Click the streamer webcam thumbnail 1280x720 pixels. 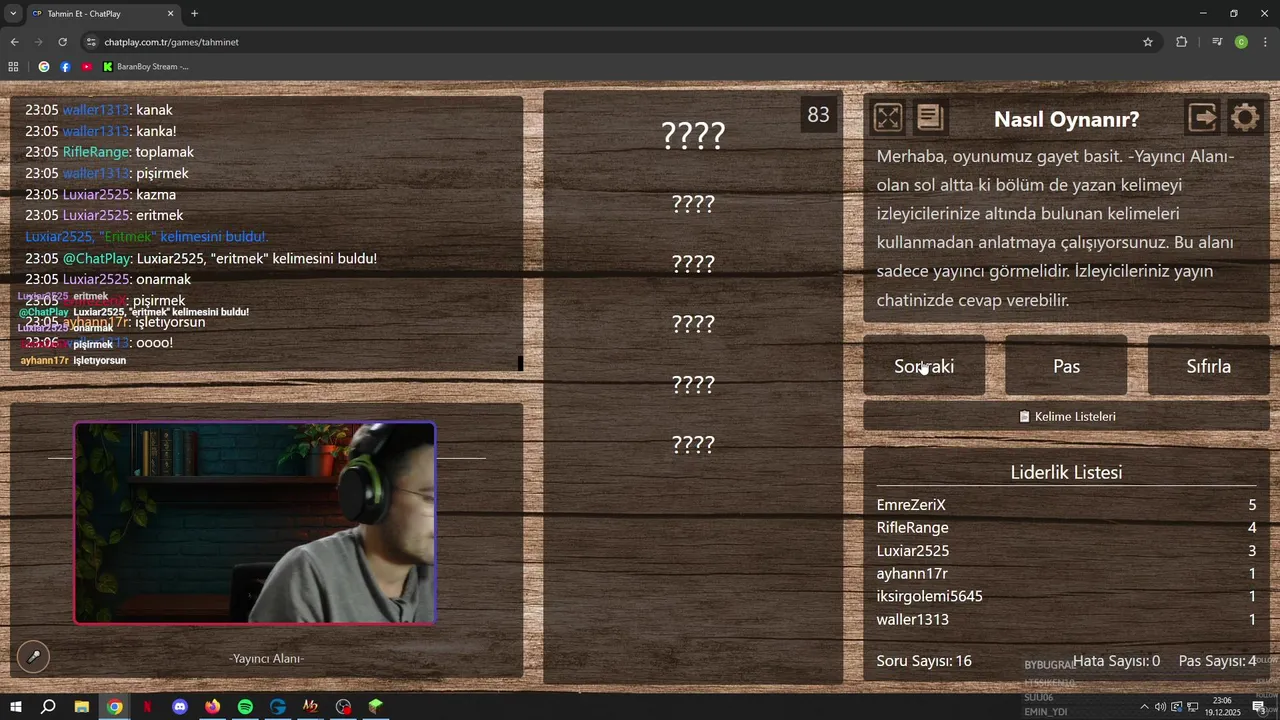[254, 523]
